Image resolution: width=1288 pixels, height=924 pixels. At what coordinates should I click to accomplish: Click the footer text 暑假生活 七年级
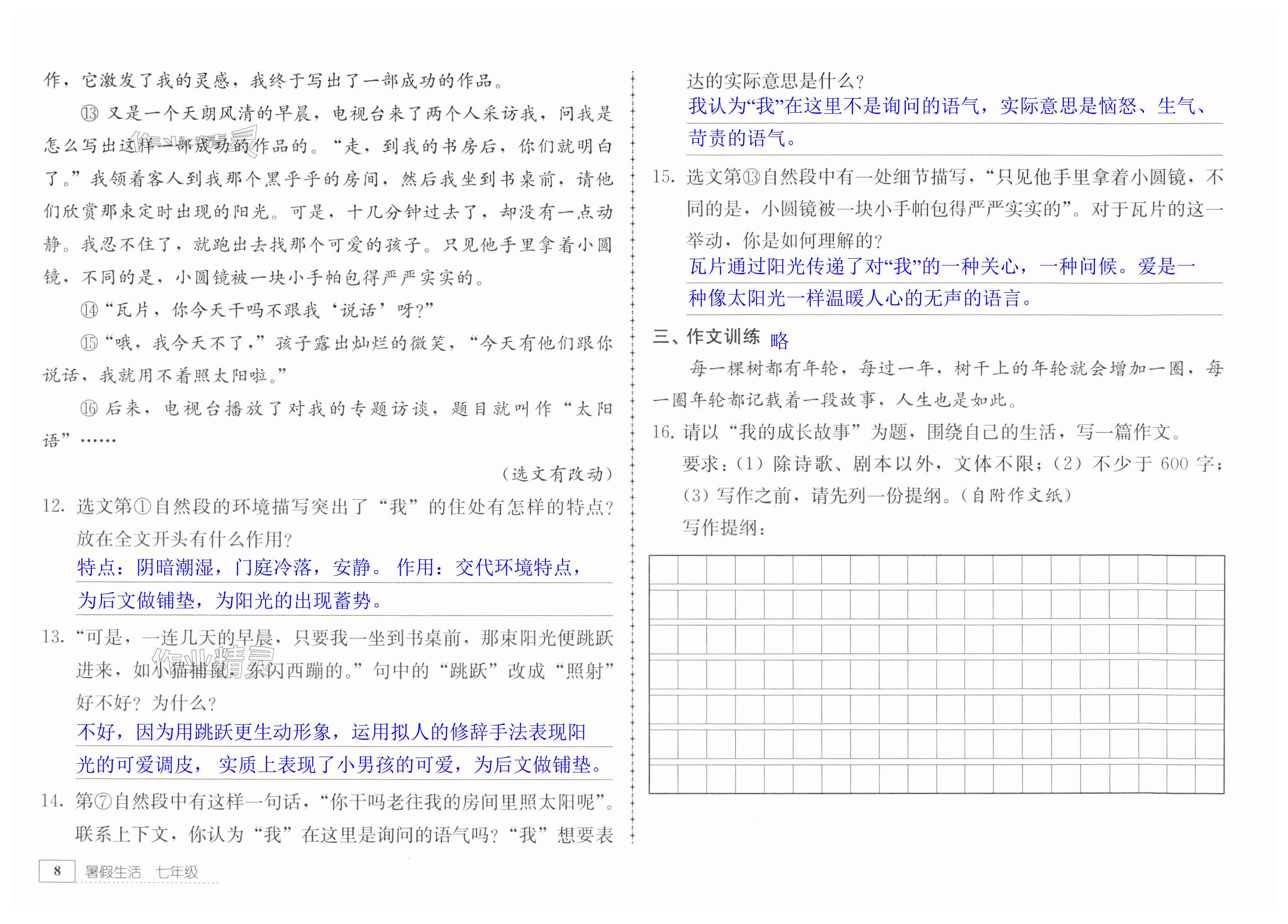pos(141,872)
